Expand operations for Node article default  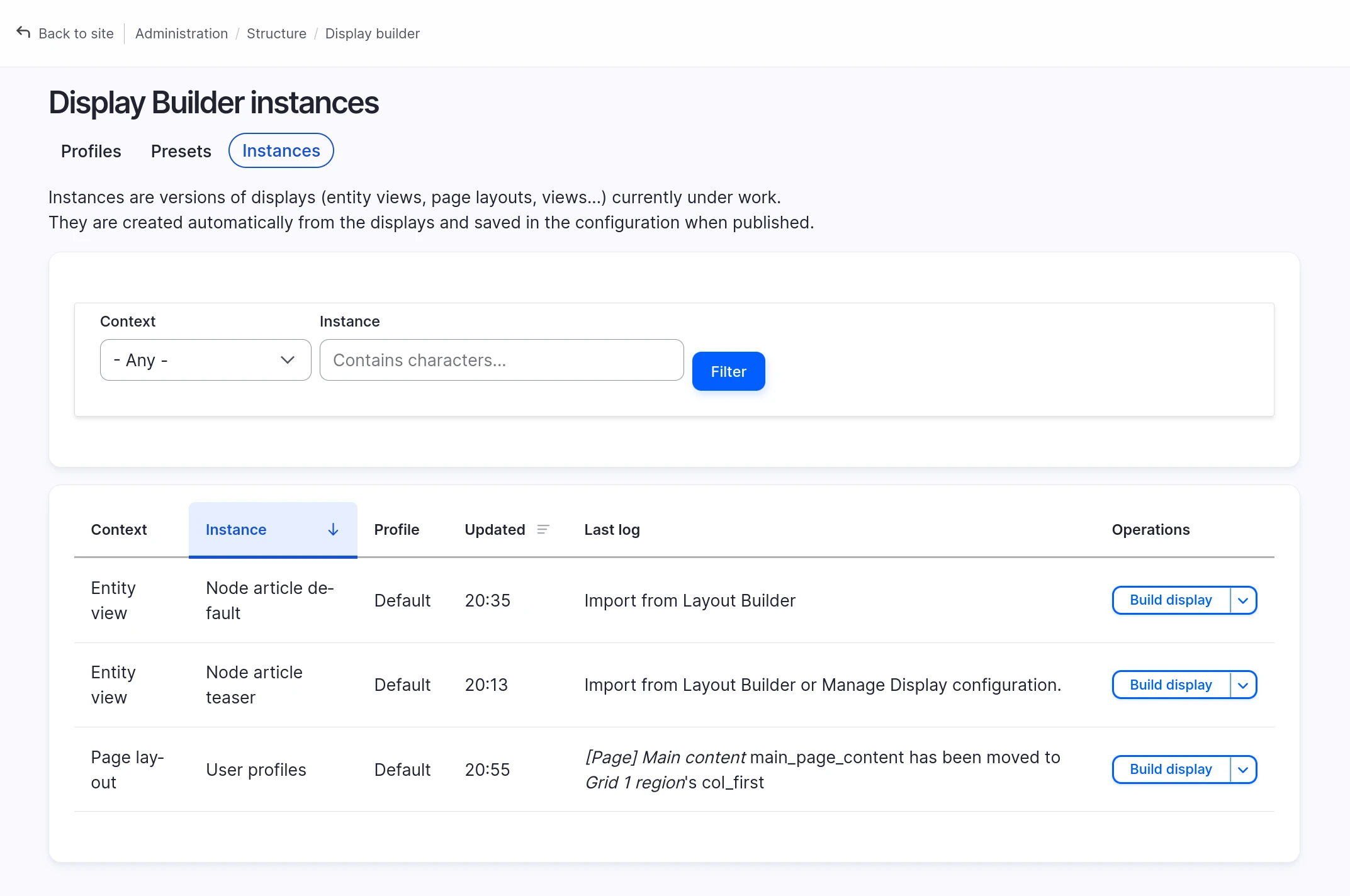click(x=1243, y=600)
